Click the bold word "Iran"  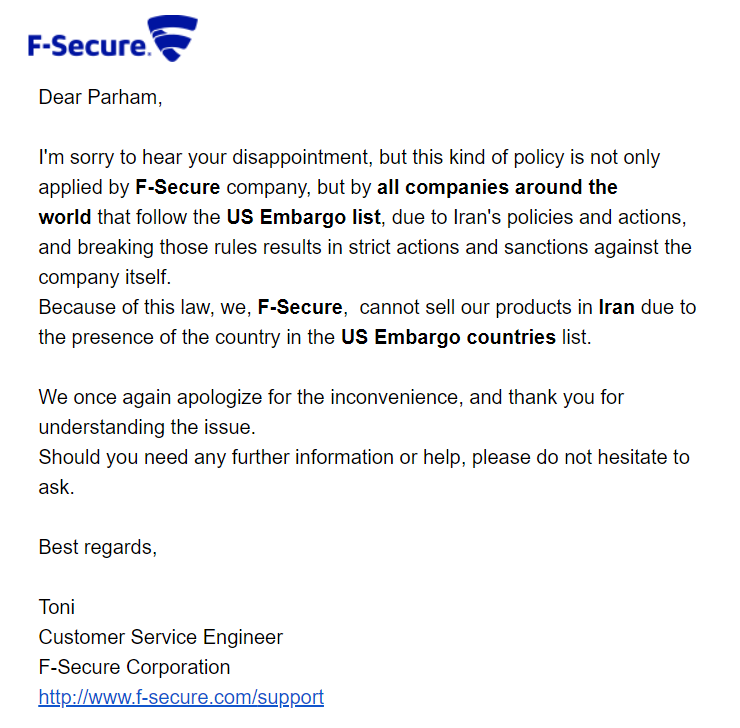pos(617,307)
